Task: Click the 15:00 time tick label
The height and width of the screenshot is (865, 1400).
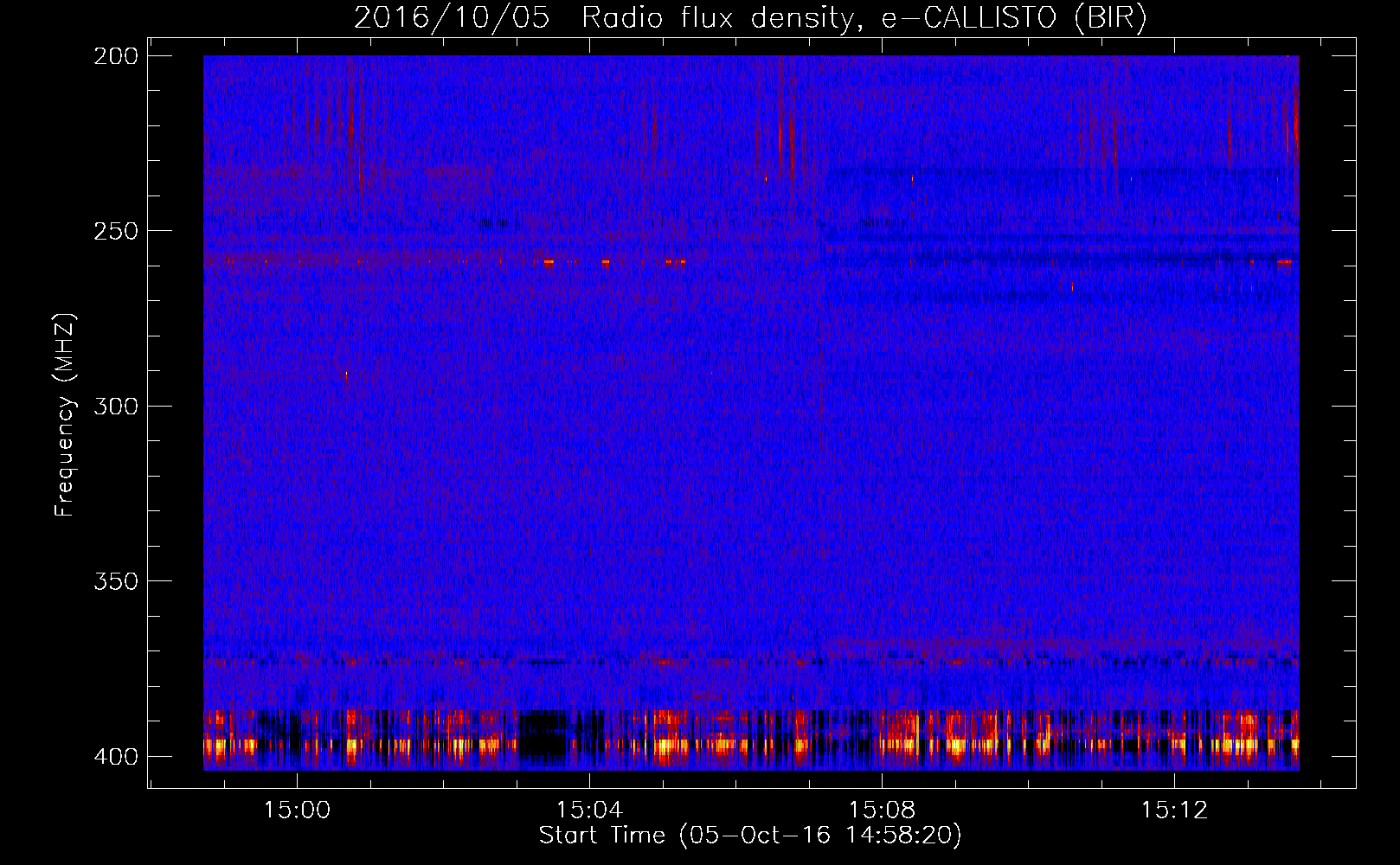Action: [298, 811]
